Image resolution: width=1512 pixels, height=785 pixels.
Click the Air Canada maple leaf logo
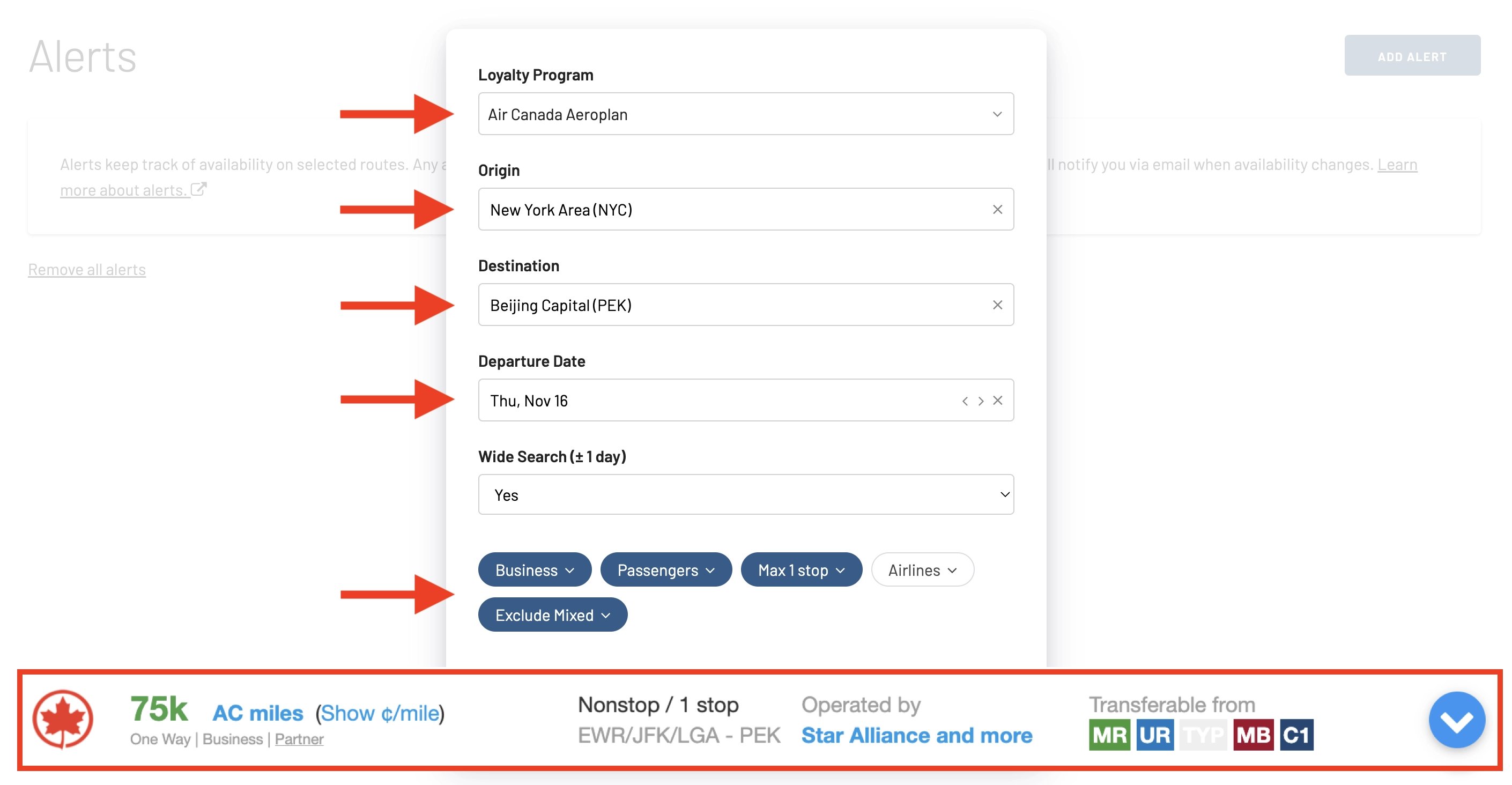(x=62, y=720)
